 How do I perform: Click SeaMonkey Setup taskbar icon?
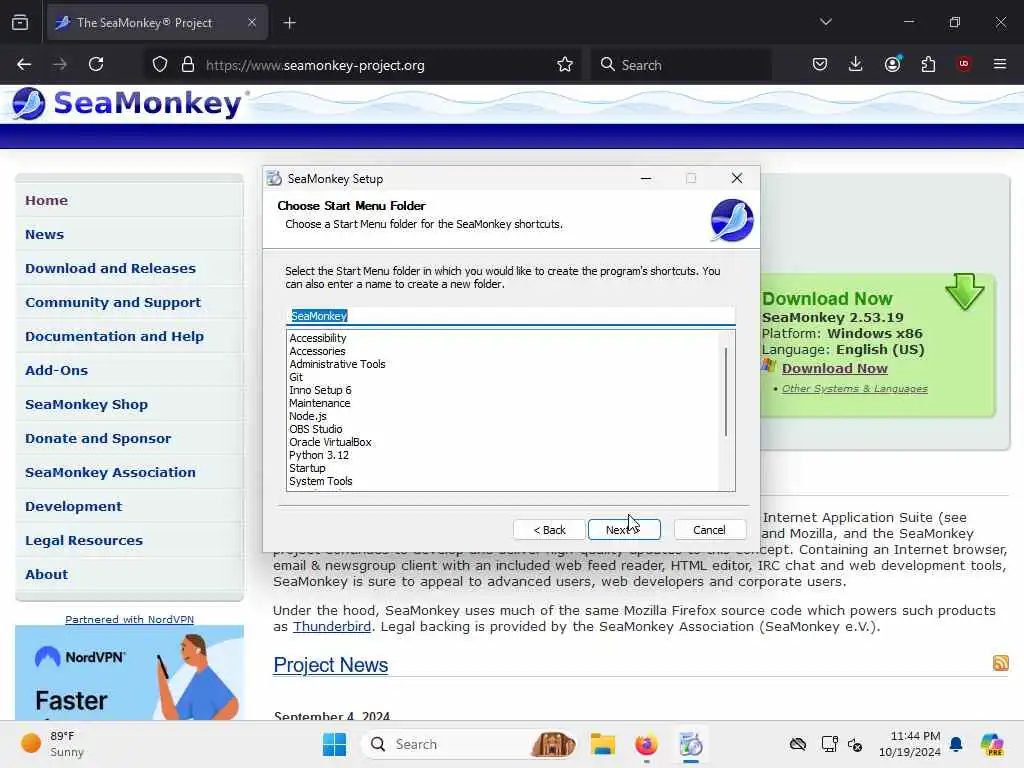coord(690,744)
